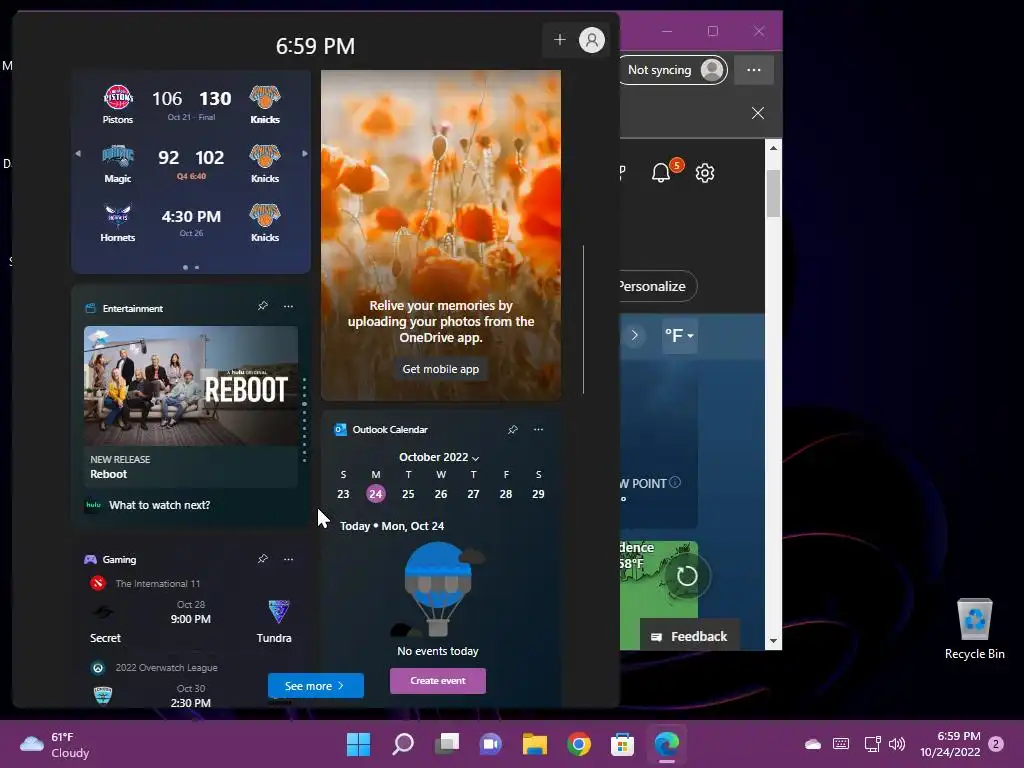Open notification center count badge
The width and height of the screenshot is (1024, 768).
[996, 744]
